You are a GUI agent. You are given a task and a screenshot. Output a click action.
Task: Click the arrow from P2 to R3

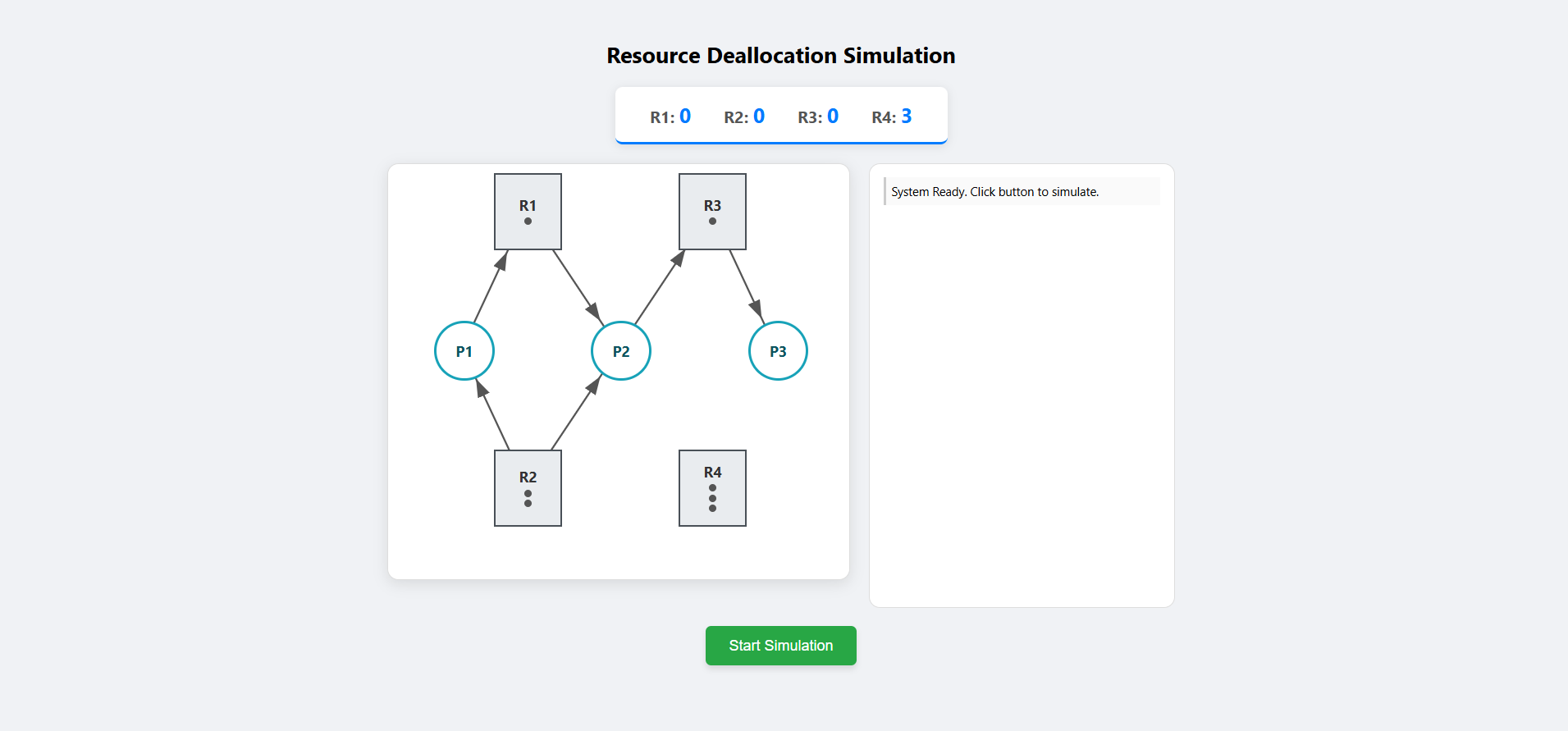[x=659, y=288]
